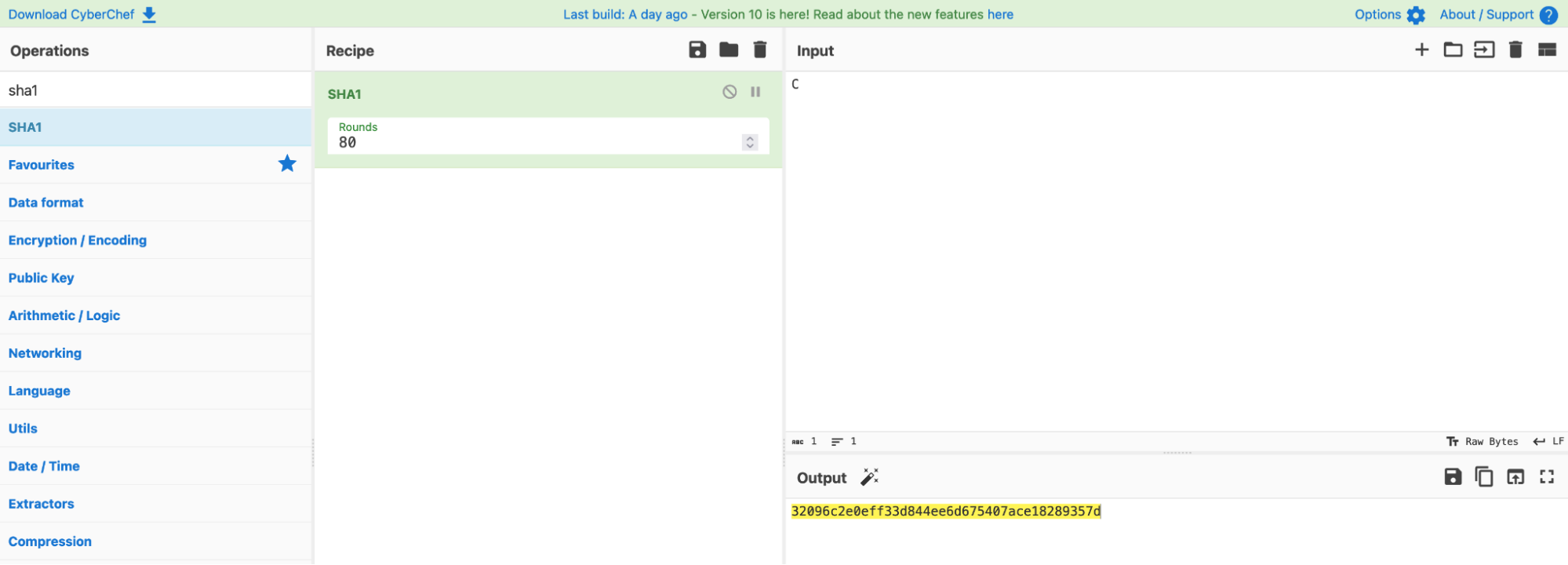Expand the Favourites category

point(155,165)
